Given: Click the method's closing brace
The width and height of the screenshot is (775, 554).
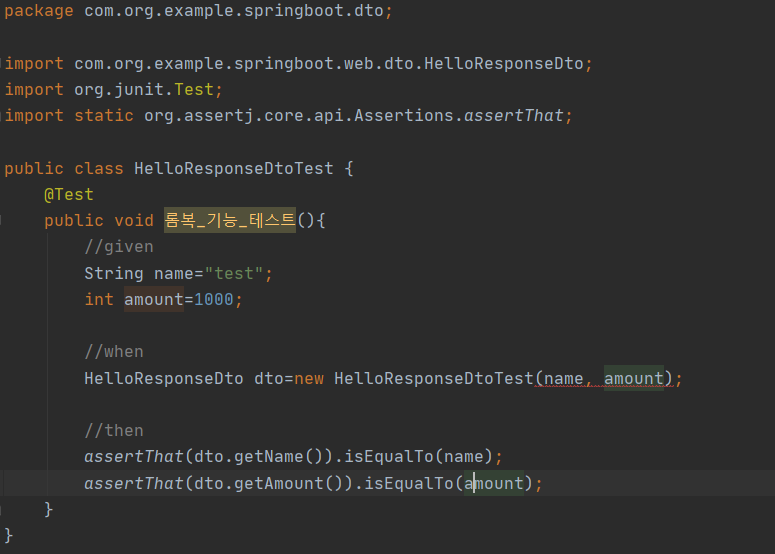Looking at the screenshot, I should (x=48, y=509).
